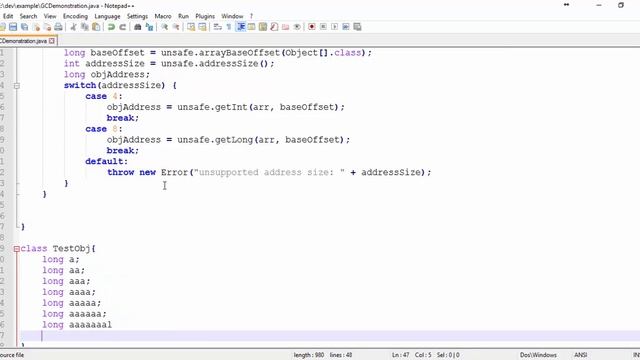Image resolution: width=640 pixels, height=360 pixels.
Task: Start macro recording with red dot
Action: tap(312, 27)
